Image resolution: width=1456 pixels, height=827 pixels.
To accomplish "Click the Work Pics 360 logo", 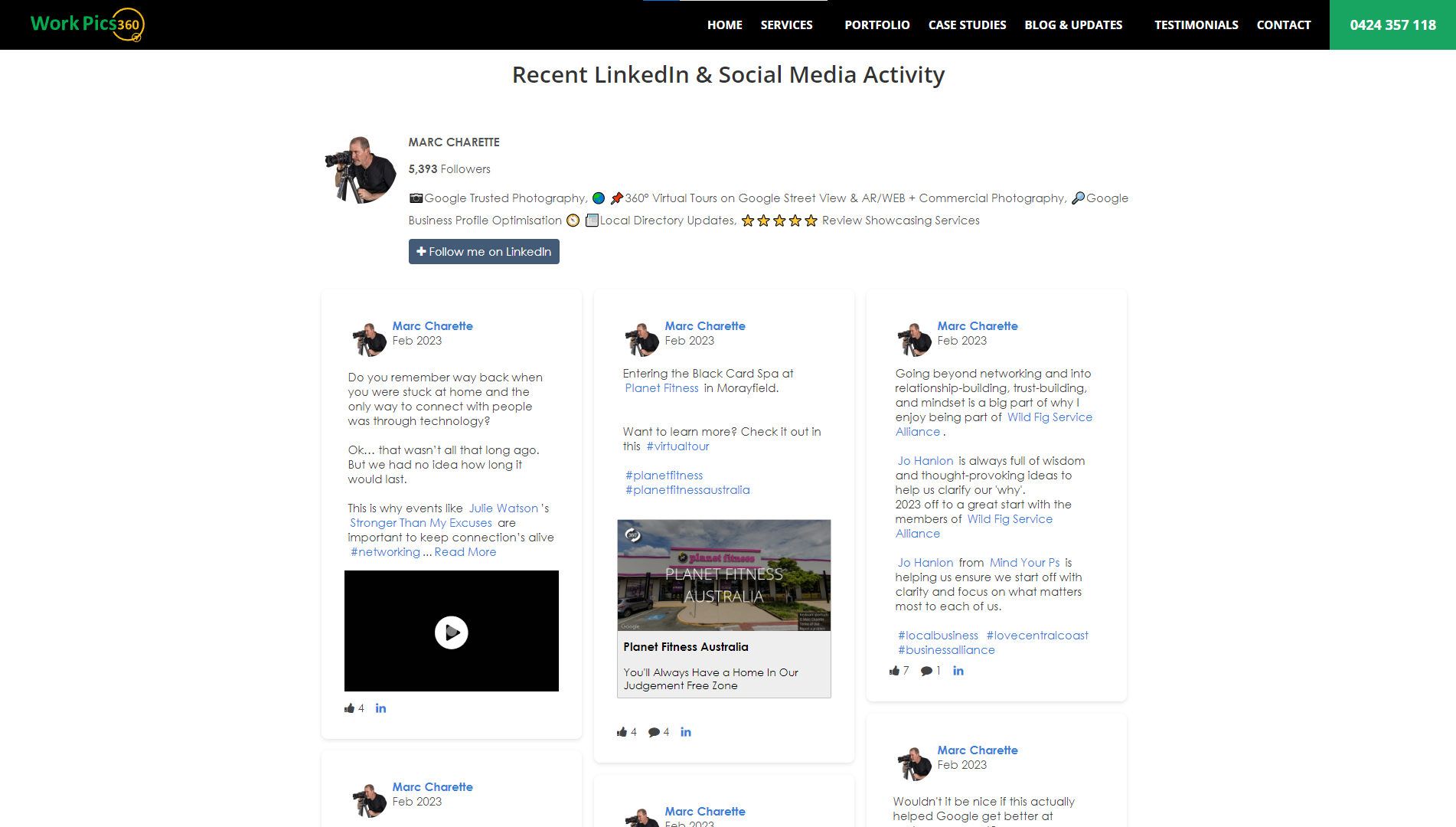I will [x=87, y=25].
